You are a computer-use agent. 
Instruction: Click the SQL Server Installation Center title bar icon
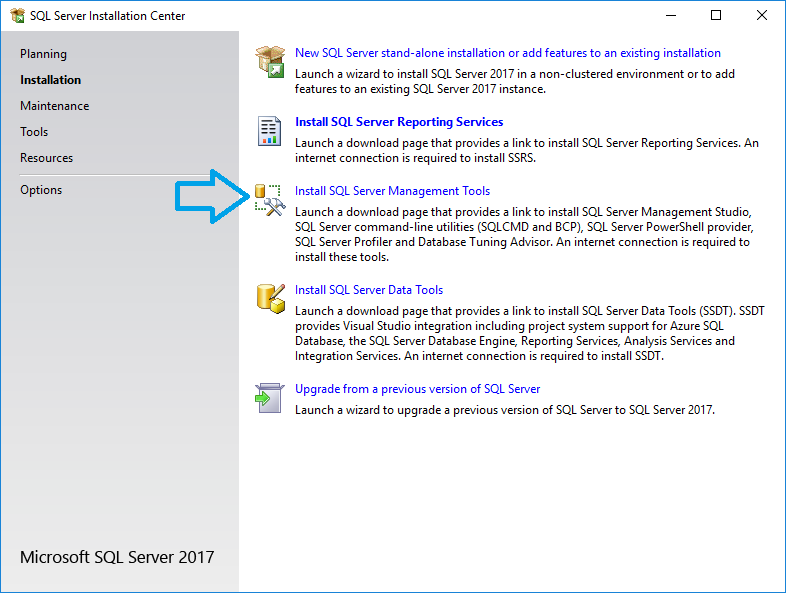coord(17,16)
